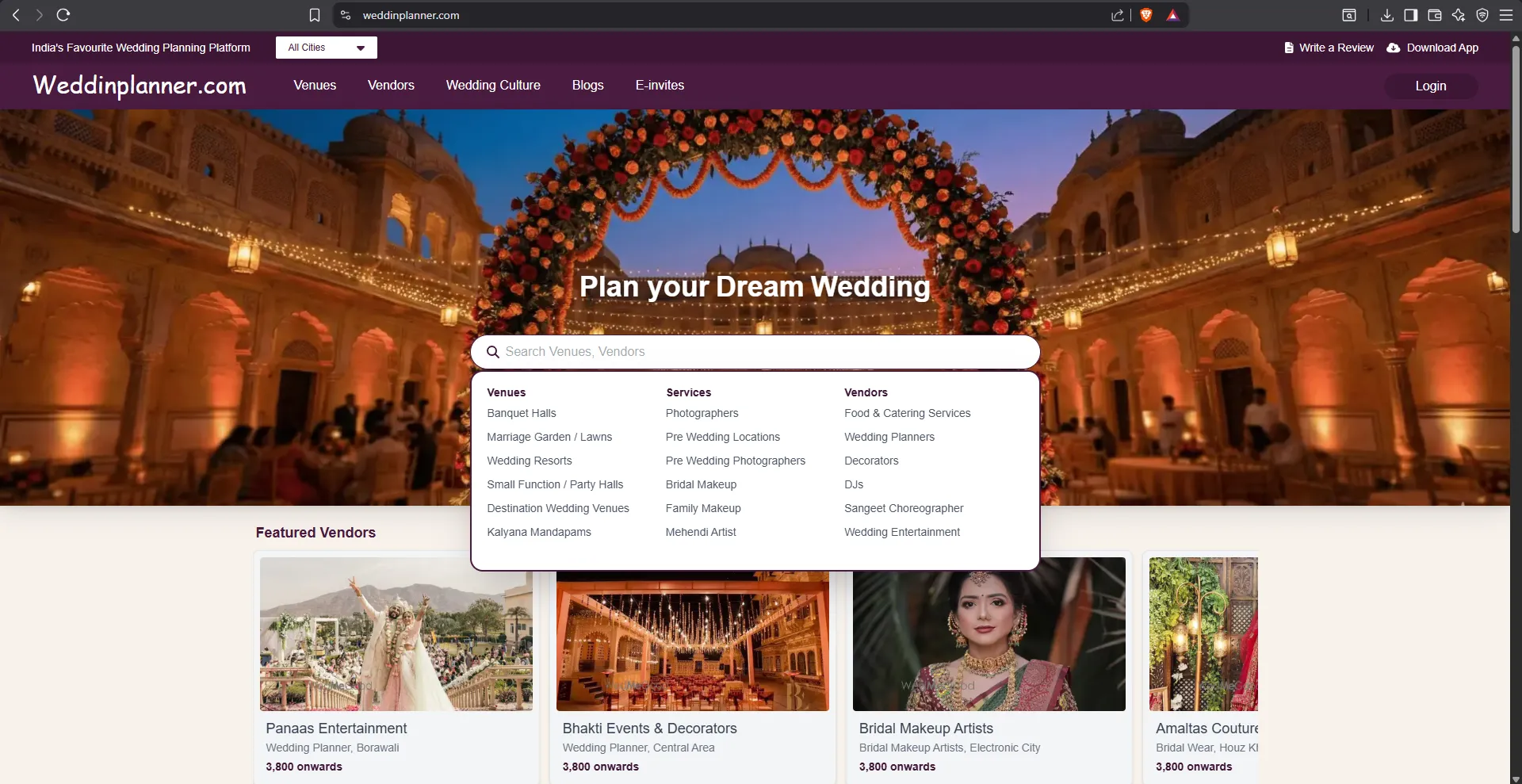Open the Bhakti Events & Decorators photo
1522x784 pixels.
(693, 641)
